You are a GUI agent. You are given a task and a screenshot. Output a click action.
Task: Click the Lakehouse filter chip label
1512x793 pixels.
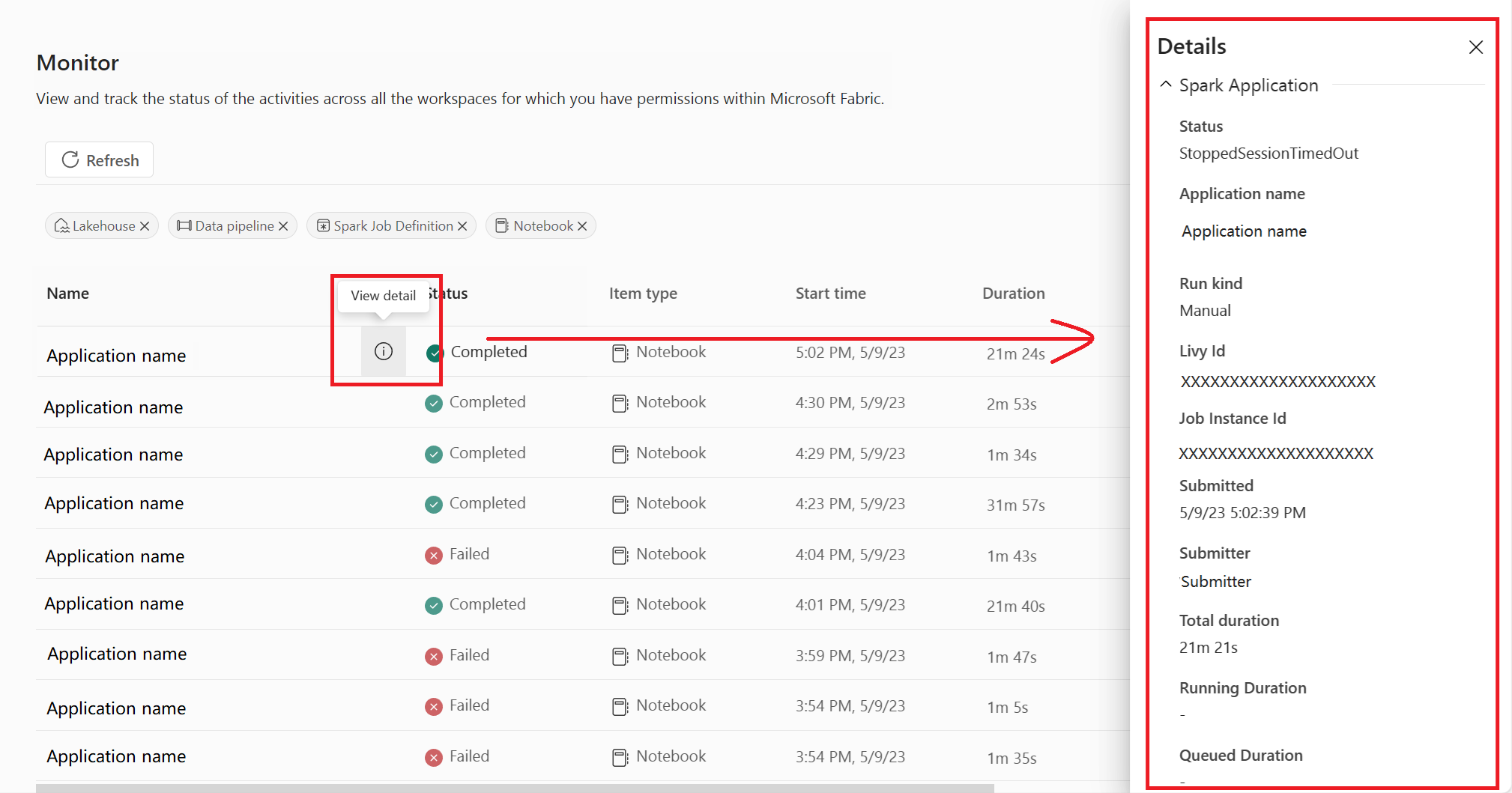103,226
